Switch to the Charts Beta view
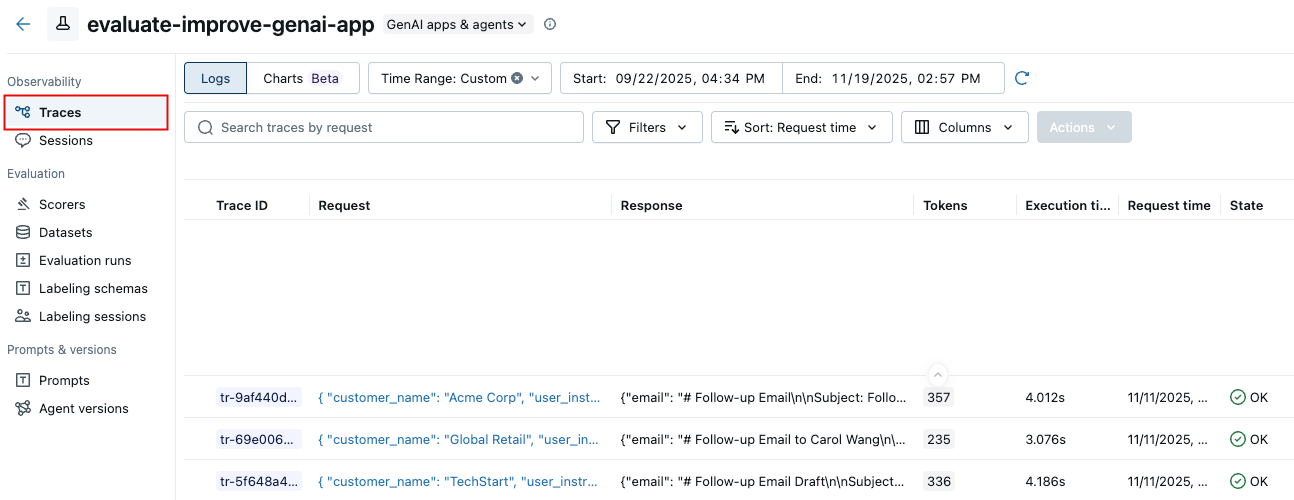Screen dimensions: 1294x500 tap(302, 78)
